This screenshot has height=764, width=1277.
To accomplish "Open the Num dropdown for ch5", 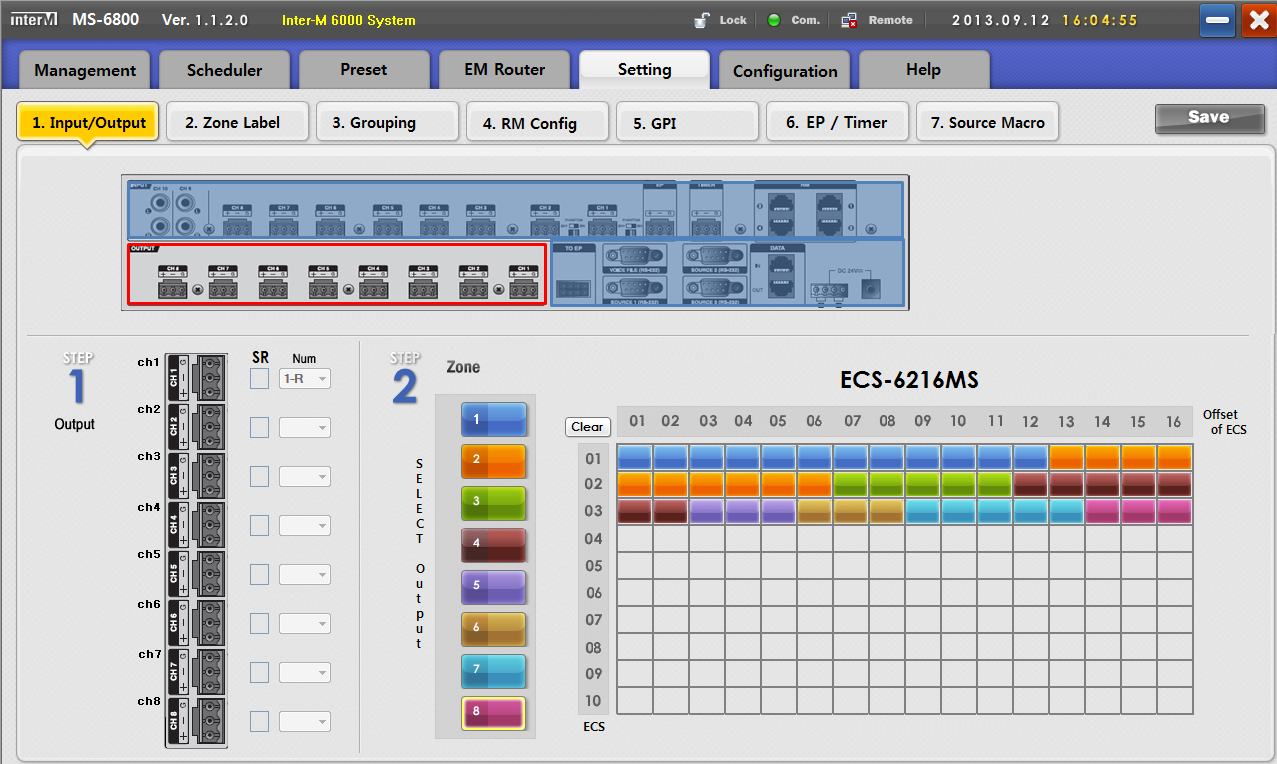I will pos(304,575).
